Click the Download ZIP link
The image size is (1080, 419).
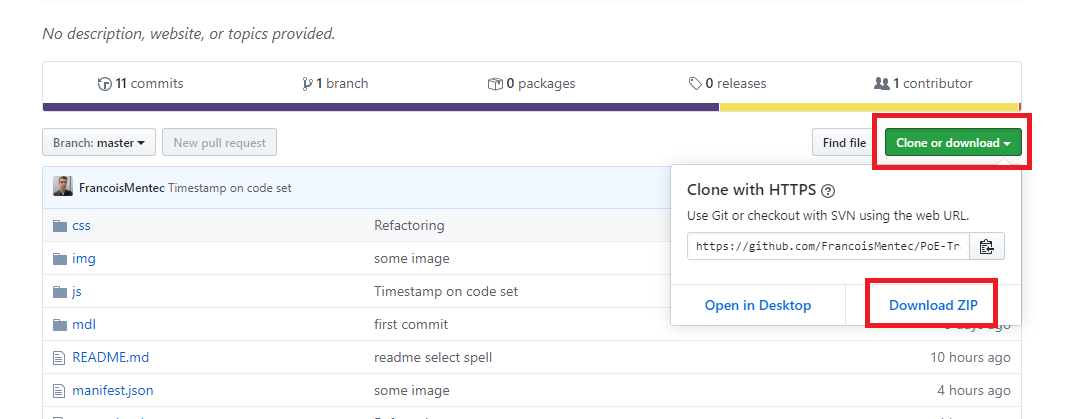pyautogui.click(x=933, y=305)
